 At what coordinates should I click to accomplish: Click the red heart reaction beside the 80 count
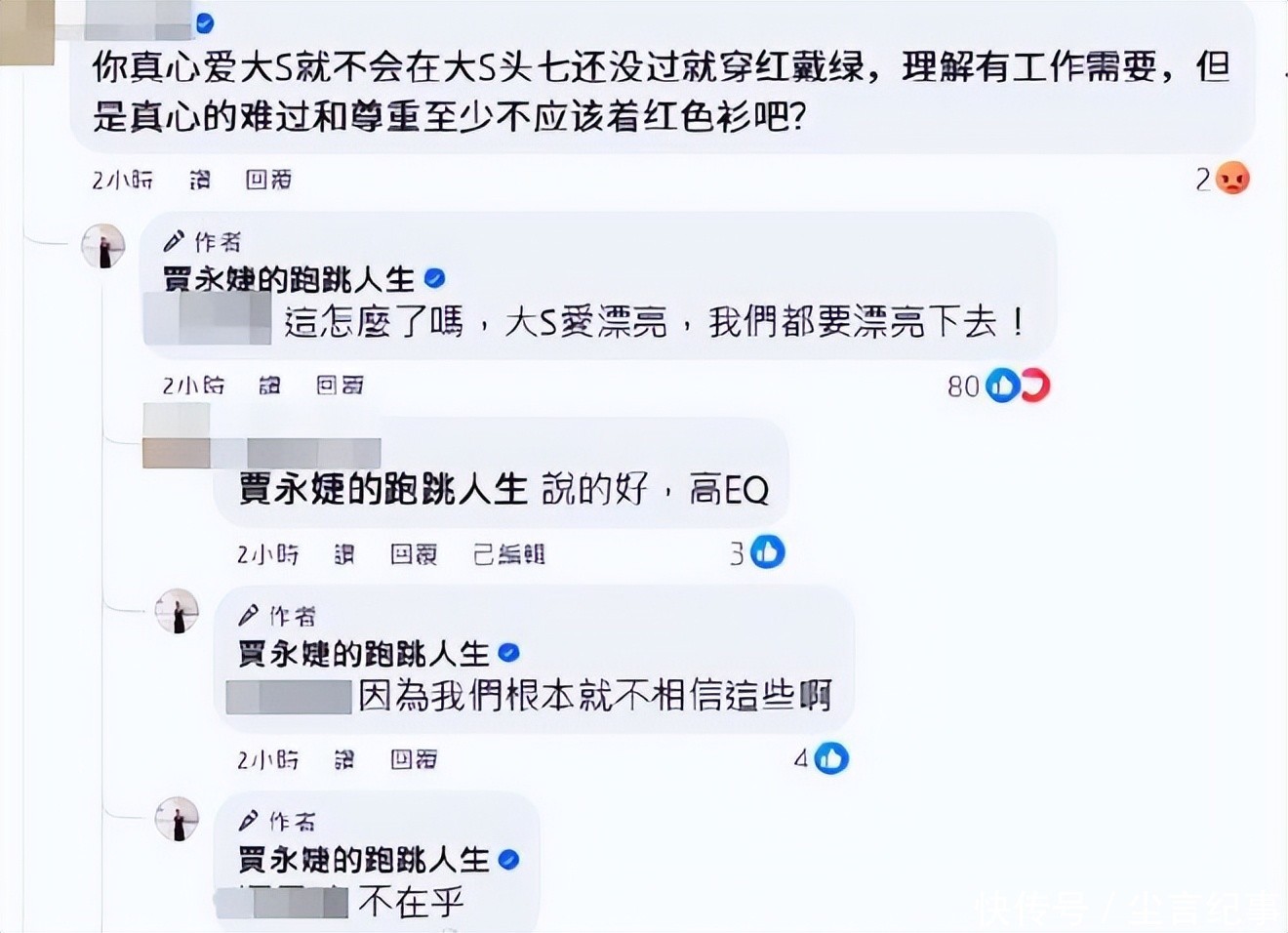(x=1033, y=385)
